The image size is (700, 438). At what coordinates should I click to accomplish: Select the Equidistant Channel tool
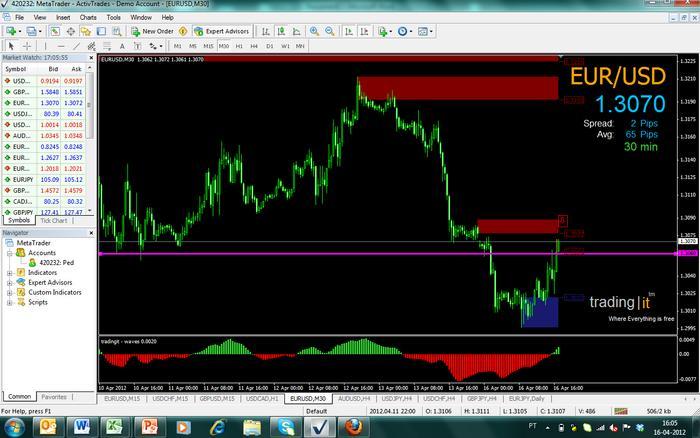click(x=92, y=46)
